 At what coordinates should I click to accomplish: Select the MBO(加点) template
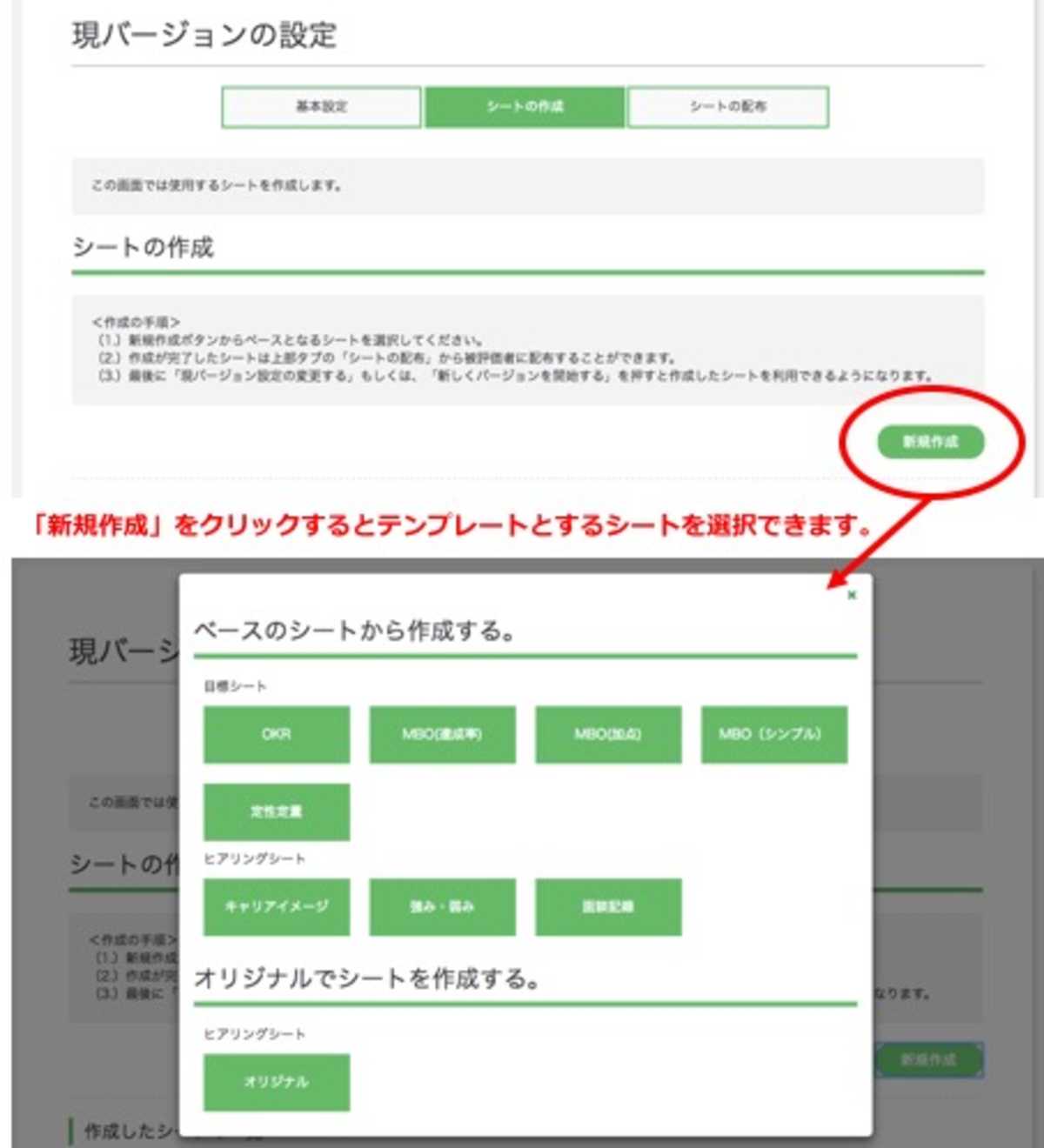pyautogui.click(x=607, y=734)
